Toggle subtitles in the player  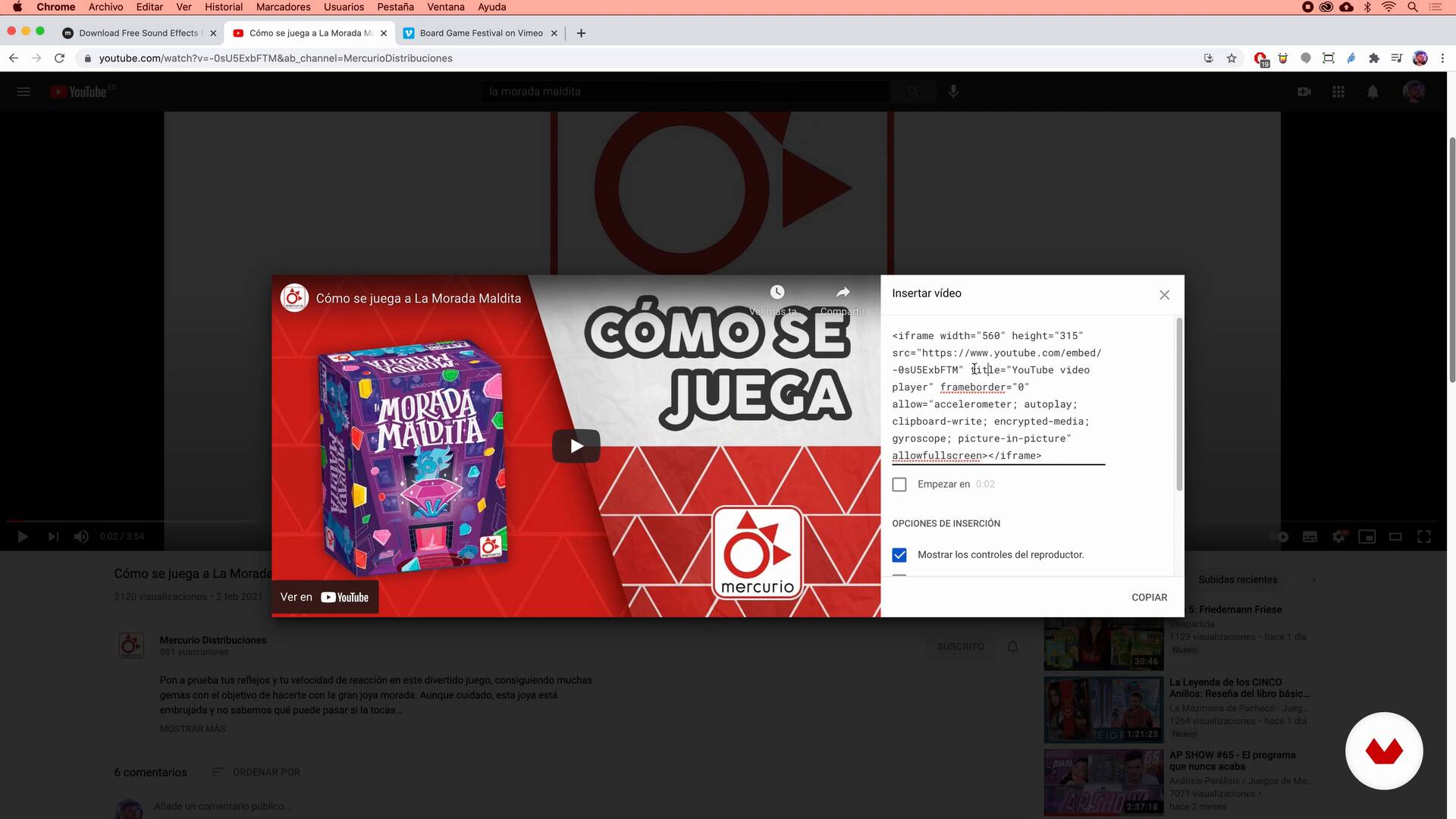(x=1310, y=537)
